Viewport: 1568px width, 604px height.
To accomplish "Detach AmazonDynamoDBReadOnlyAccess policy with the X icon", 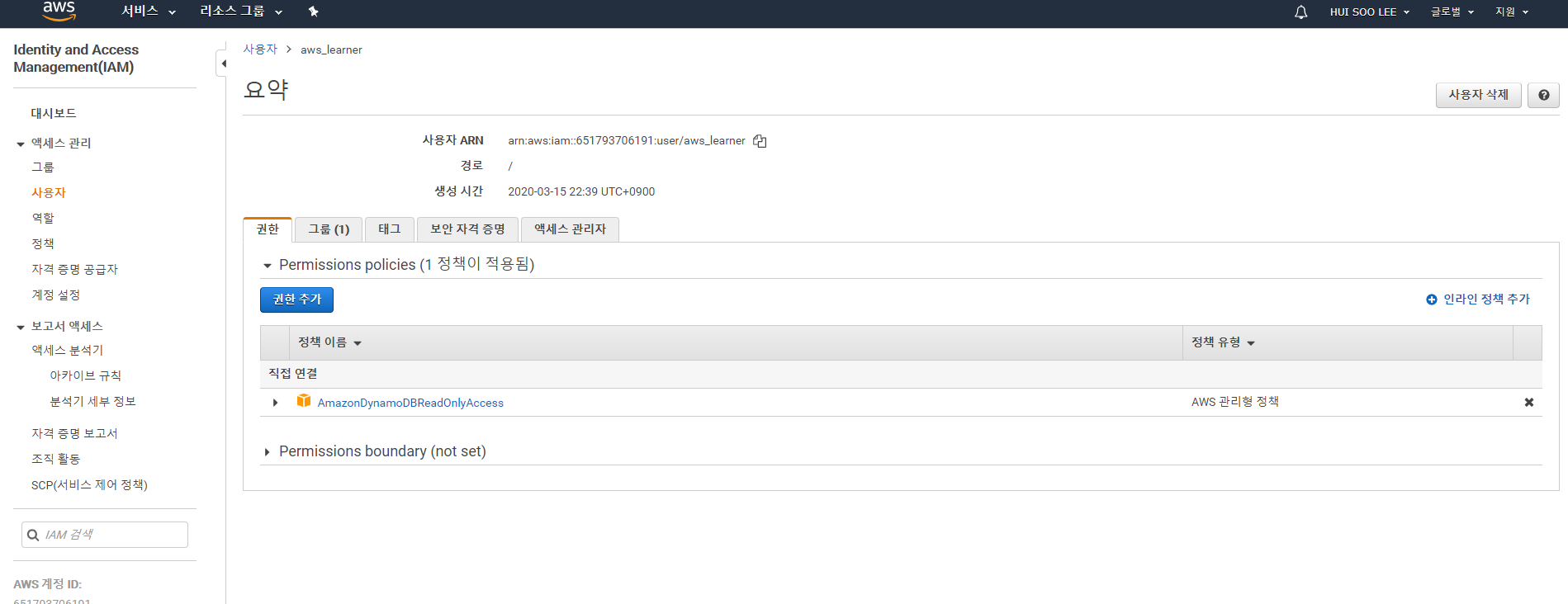I will 1528,402.
